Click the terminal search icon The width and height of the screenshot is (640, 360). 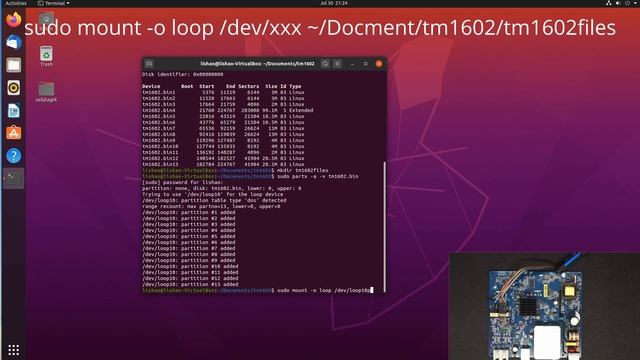tap(325, 64)
